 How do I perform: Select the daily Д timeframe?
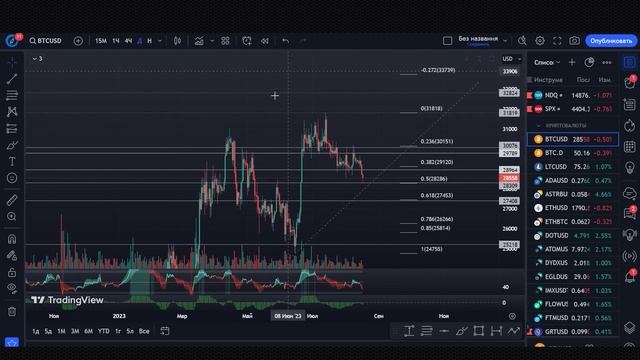(x=140, y=41)
